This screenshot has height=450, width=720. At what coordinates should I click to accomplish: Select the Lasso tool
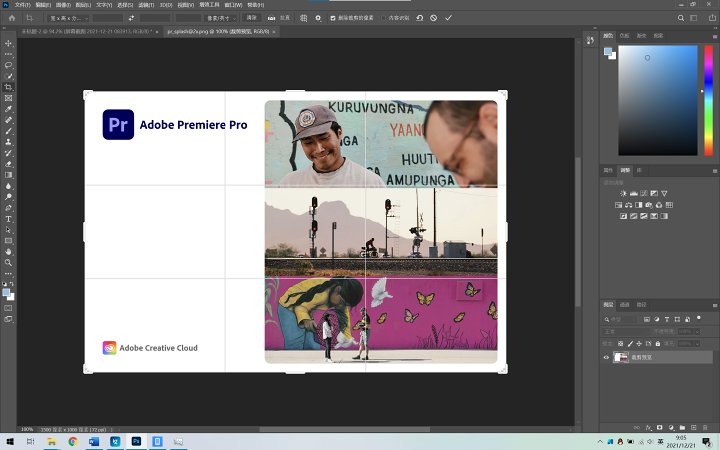(8, 65)
